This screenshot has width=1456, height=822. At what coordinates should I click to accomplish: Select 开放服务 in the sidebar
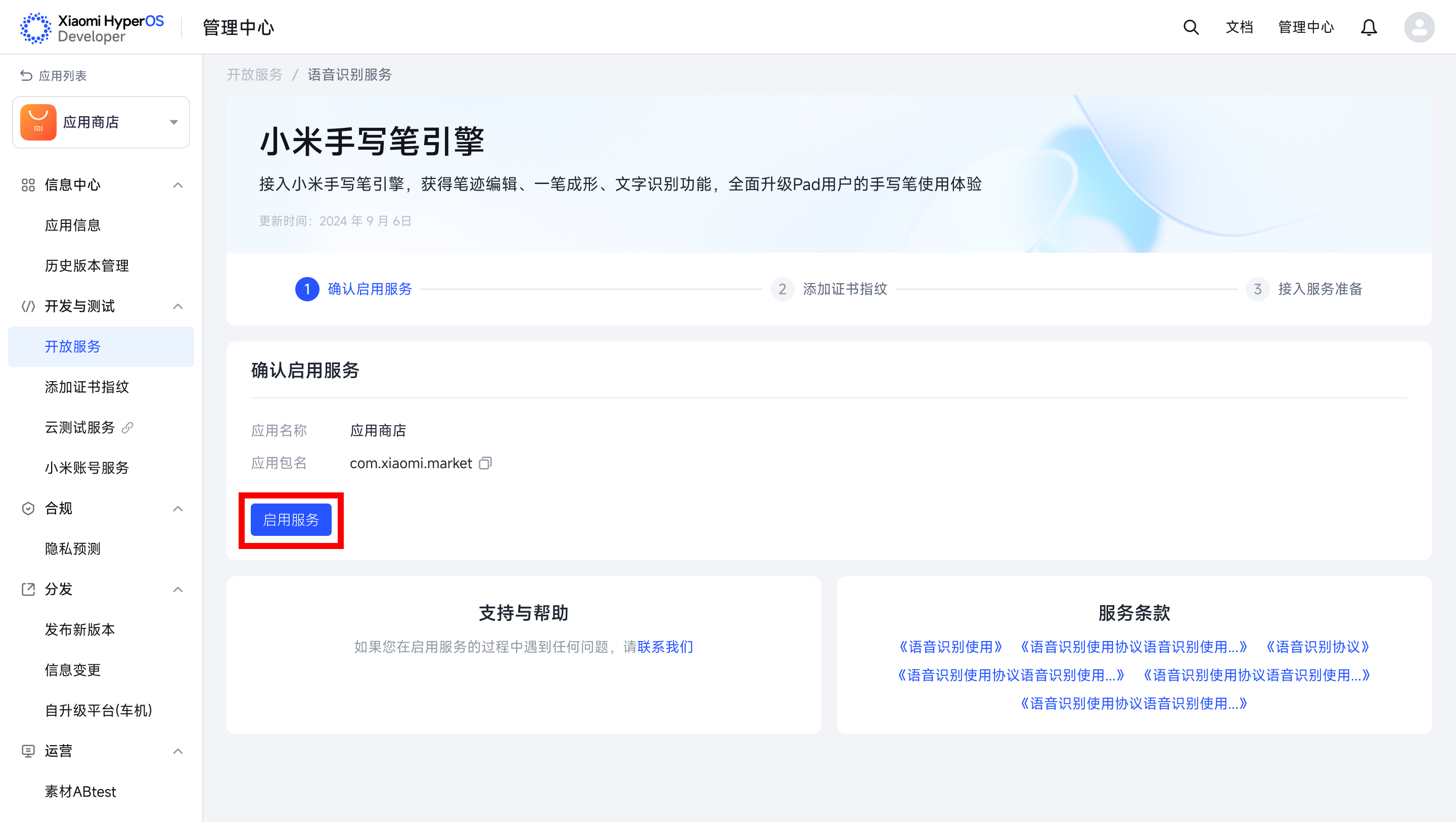101,347
